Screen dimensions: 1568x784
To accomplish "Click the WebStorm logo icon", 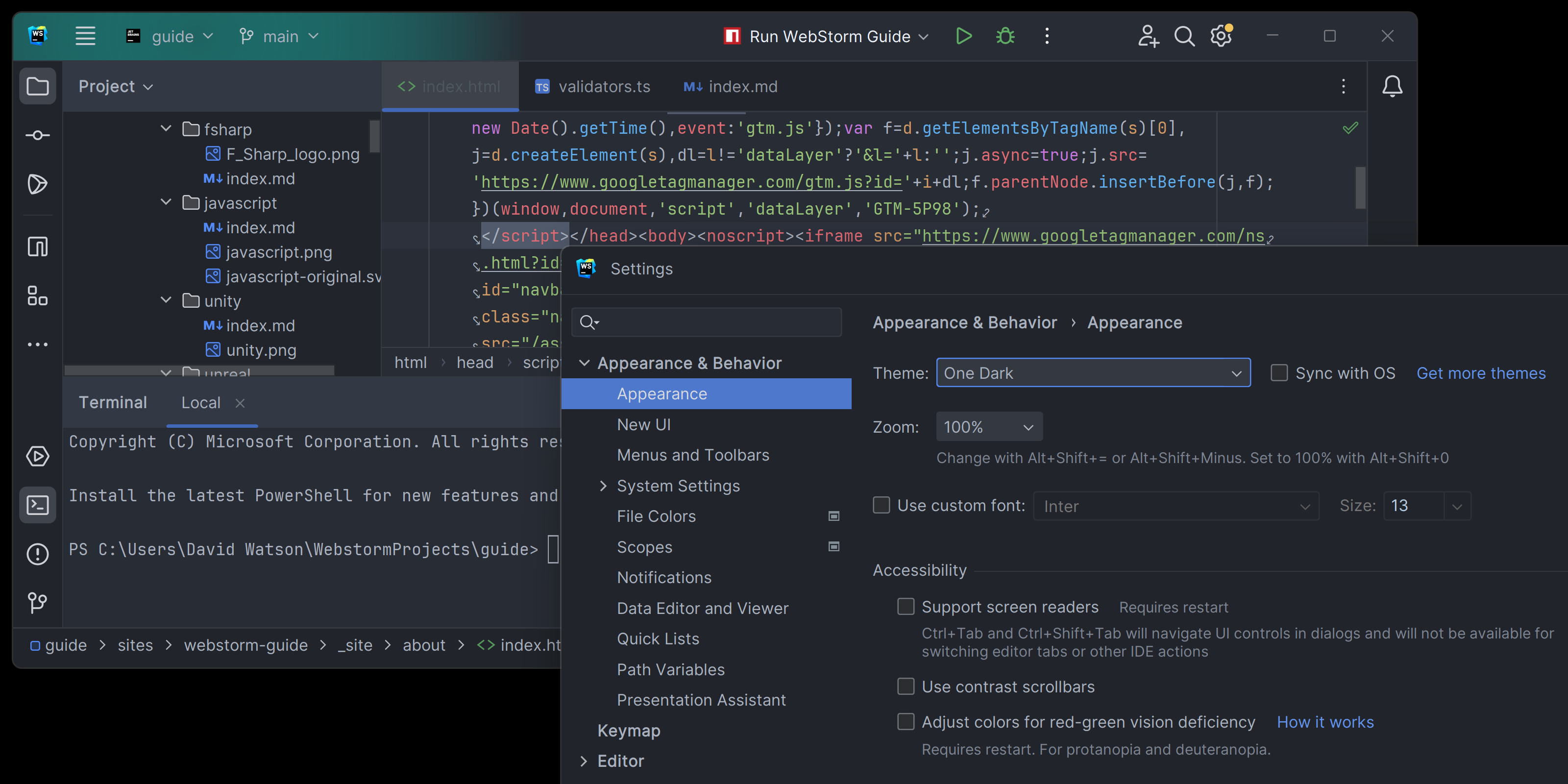I will pos(38,35).
